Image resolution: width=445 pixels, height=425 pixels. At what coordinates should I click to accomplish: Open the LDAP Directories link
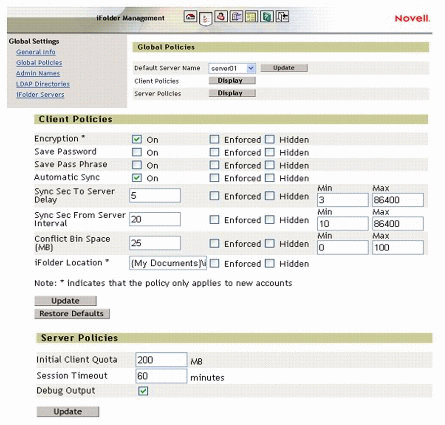coord(43,84)
